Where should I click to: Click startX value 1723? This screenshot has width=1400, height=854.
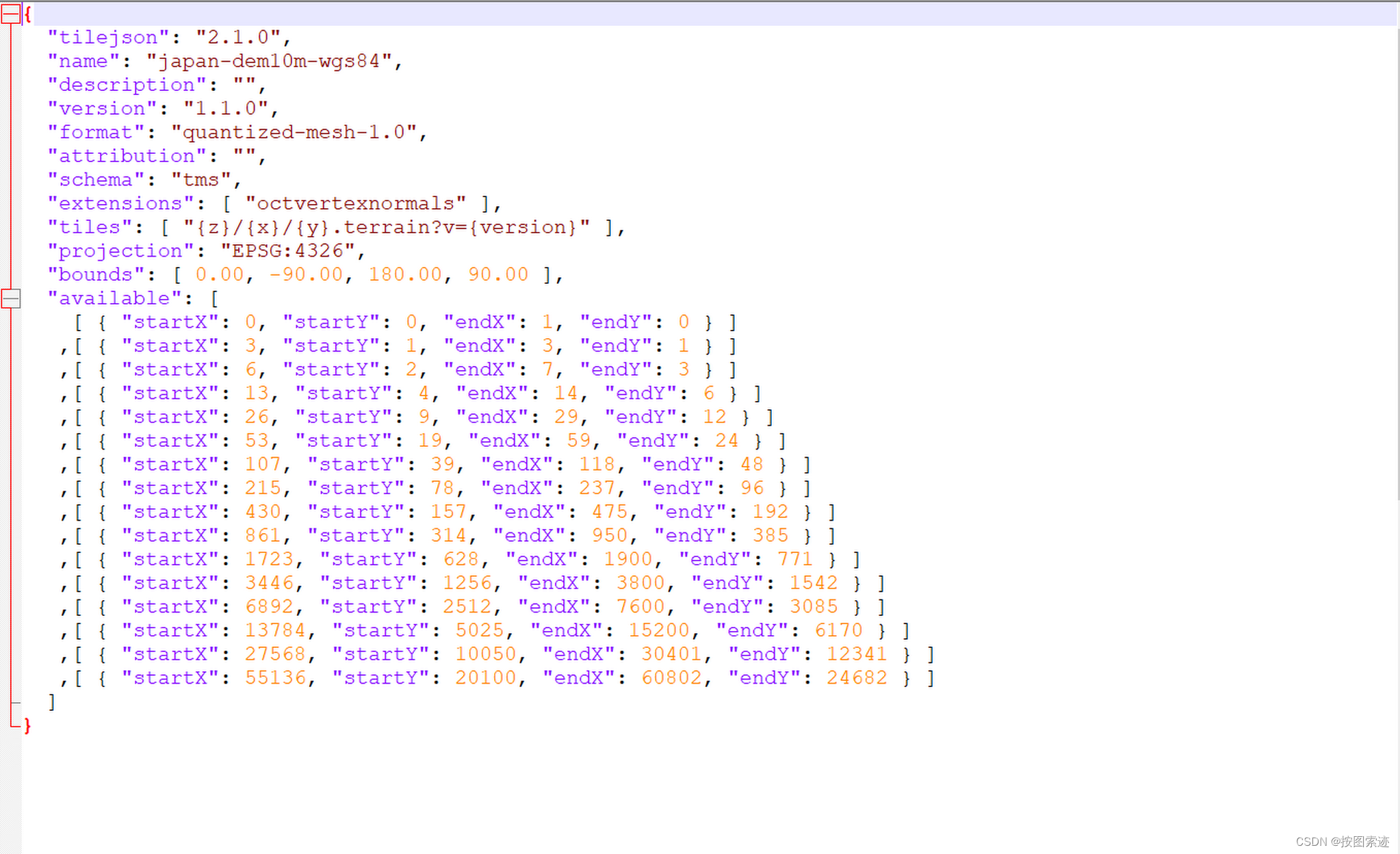(x=269, y=560)
